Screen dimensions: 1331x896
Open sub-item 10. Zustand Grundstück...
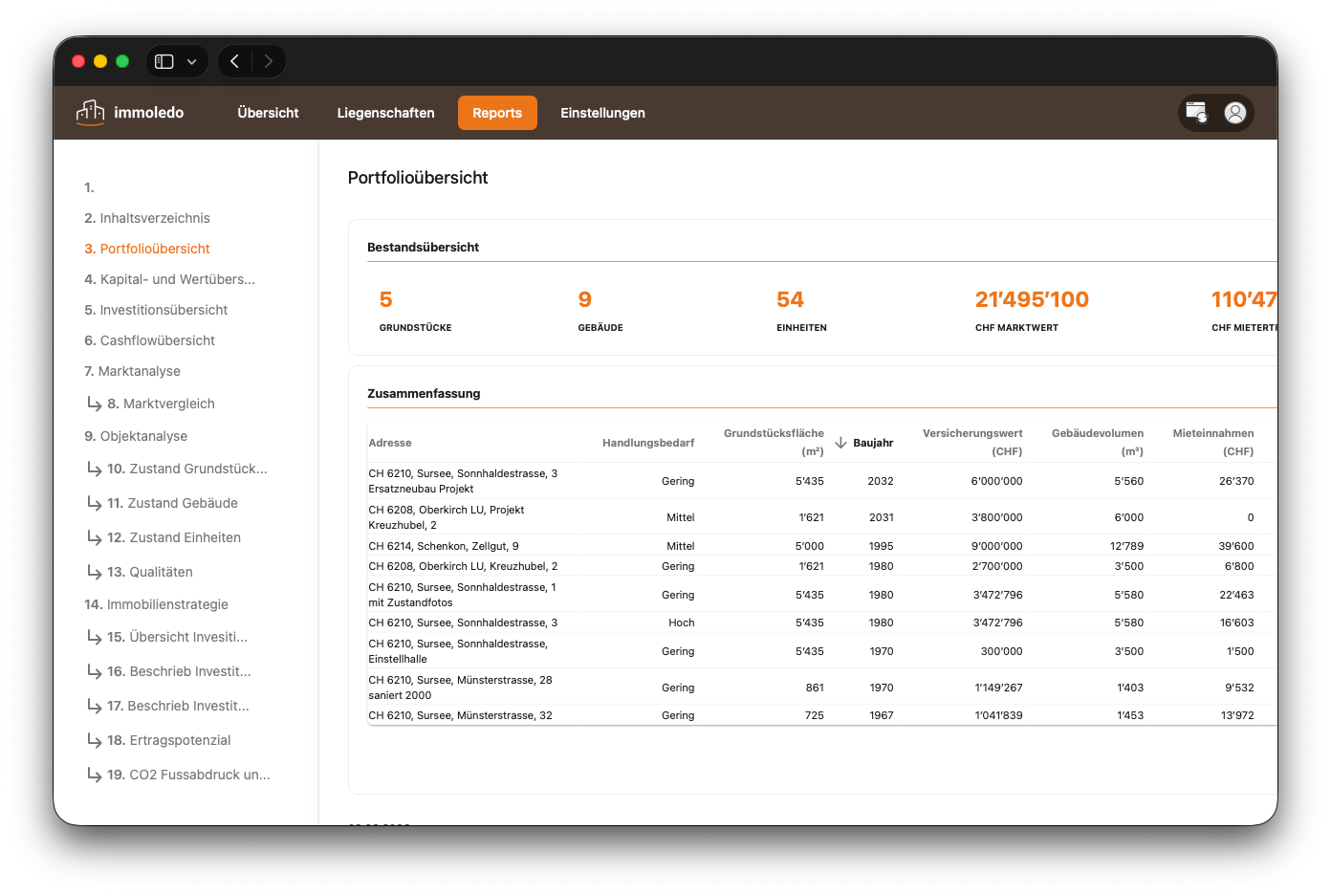187,469
